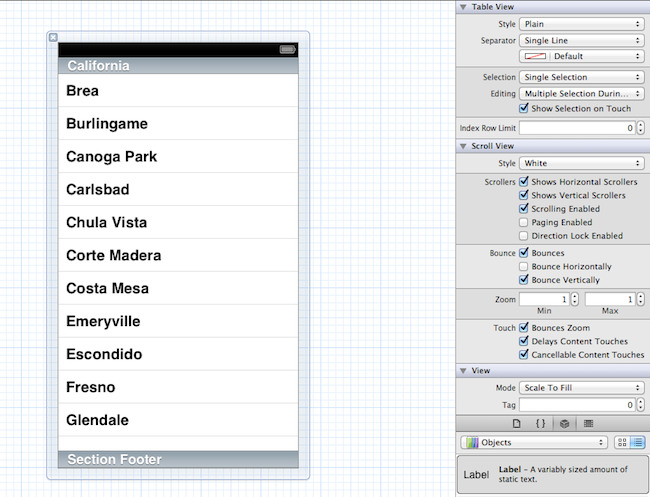Select the Burlingame table row
The image size is (650, 497).
[x=178, y=124]
